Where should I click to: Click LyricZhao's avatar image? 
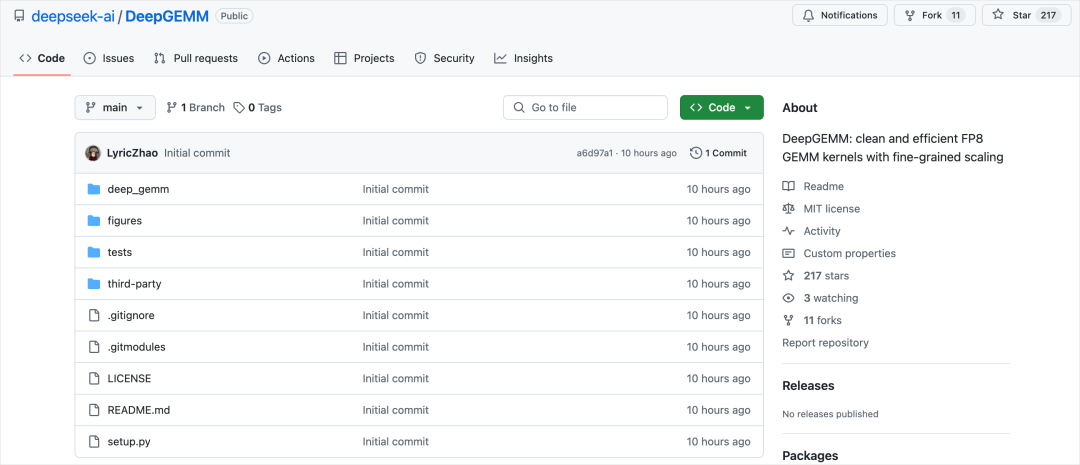tap(93, 153)
